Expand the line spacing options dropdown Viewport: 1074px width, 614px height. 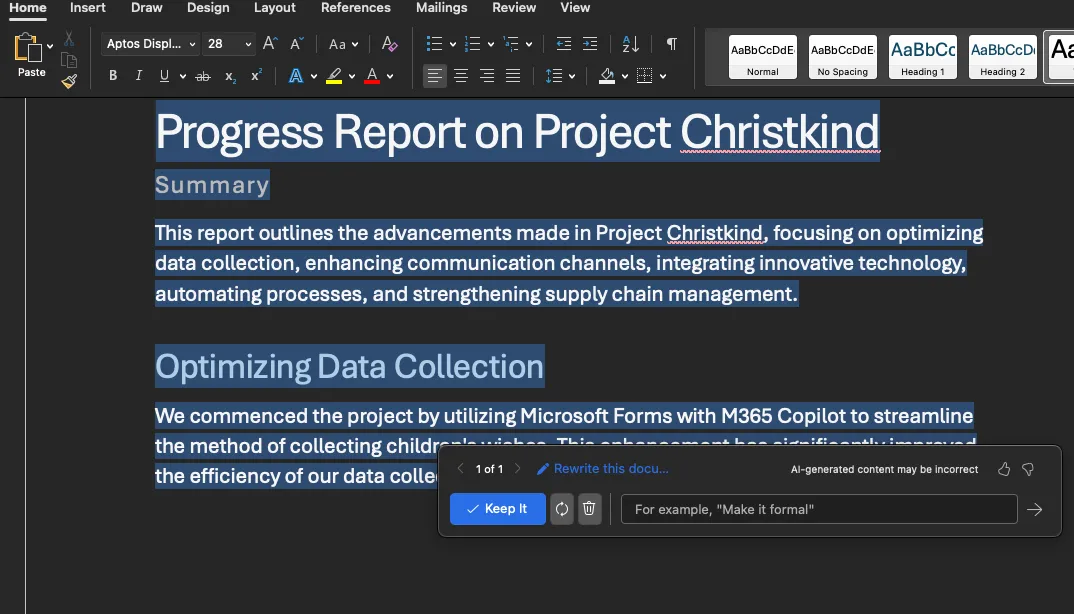click(571, 76)
